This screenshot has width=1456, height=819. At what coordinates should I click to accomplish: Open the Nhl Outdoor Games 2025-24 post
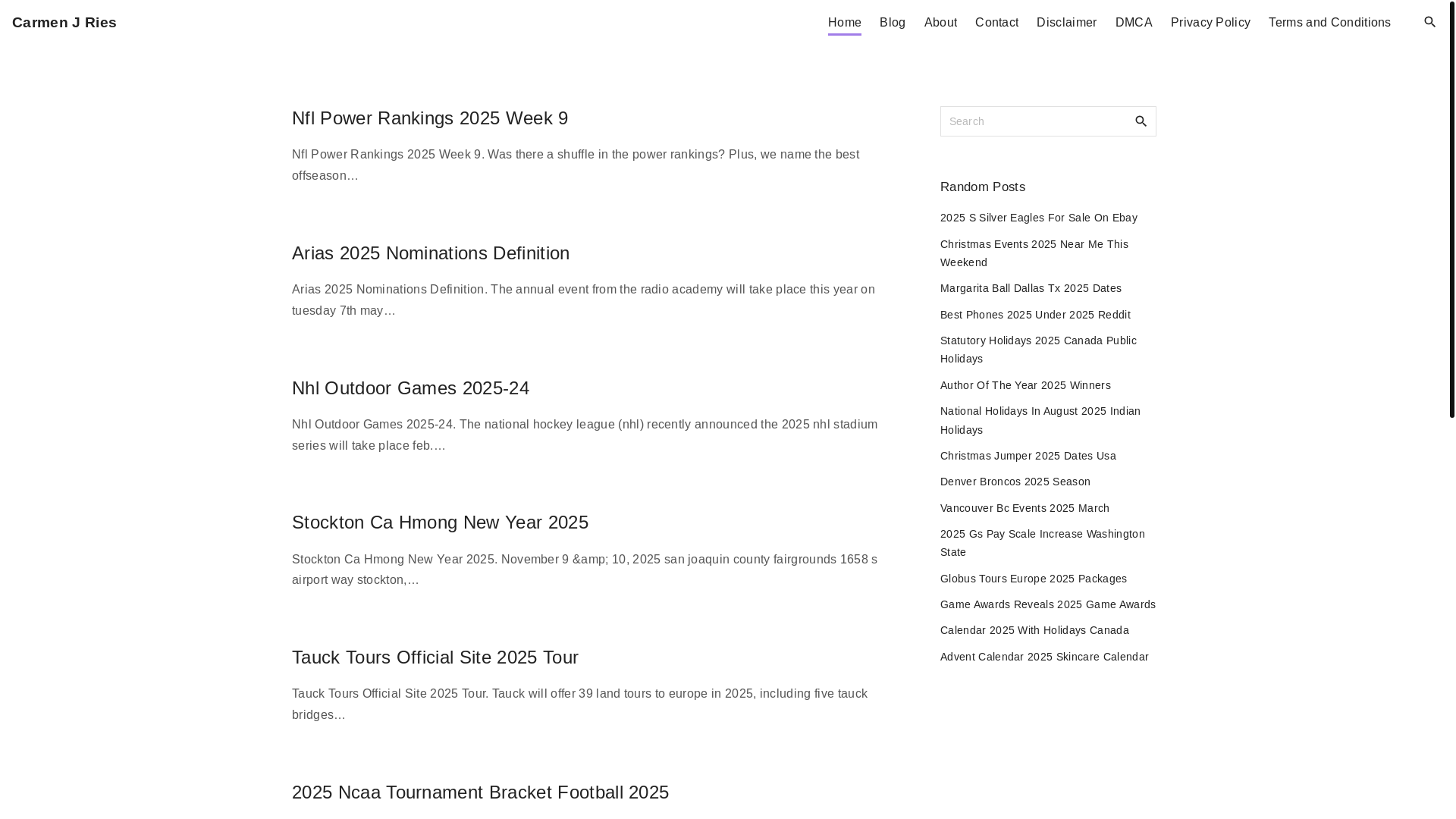(410, 388)
